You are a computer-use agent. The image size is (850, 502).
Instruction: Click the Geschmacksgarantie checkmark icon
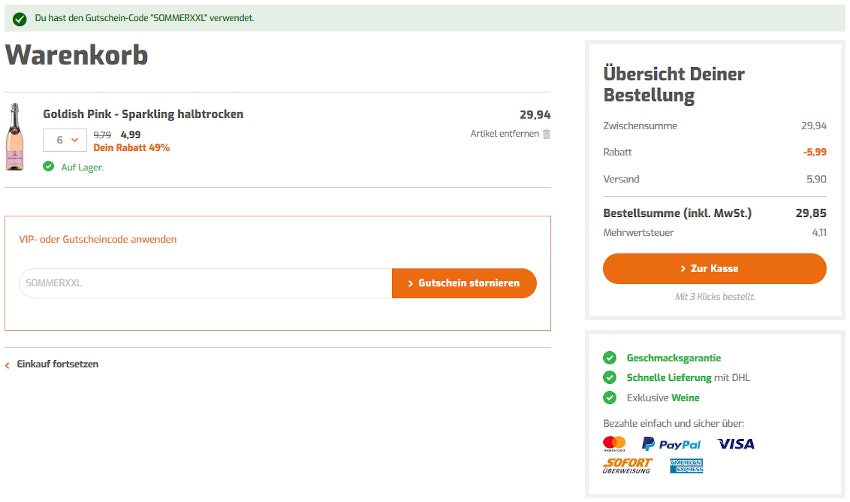[x=610, y=358]
